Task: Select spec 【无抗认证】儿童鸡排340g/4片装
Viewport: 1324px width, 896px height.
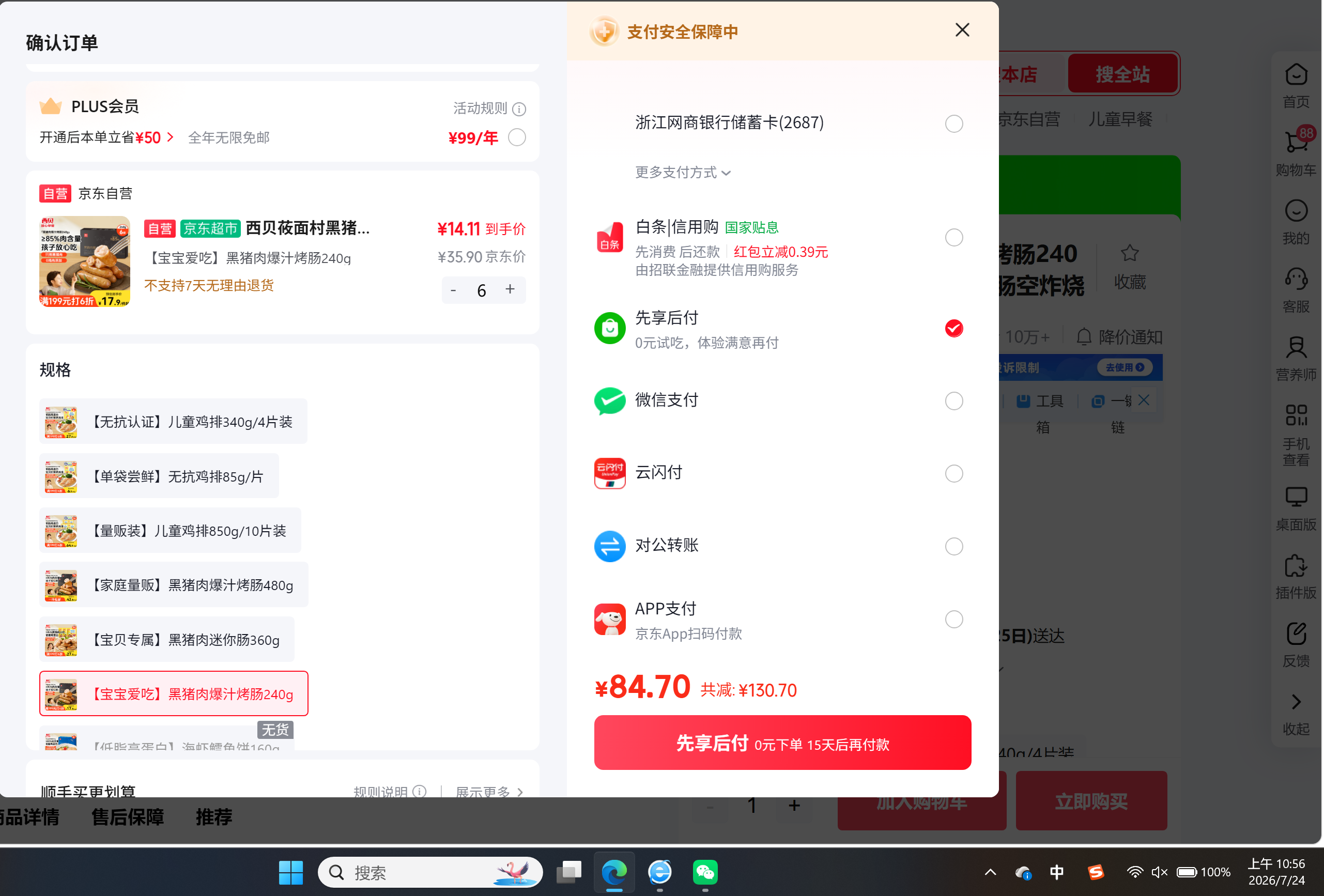Action: click(173, 422)
